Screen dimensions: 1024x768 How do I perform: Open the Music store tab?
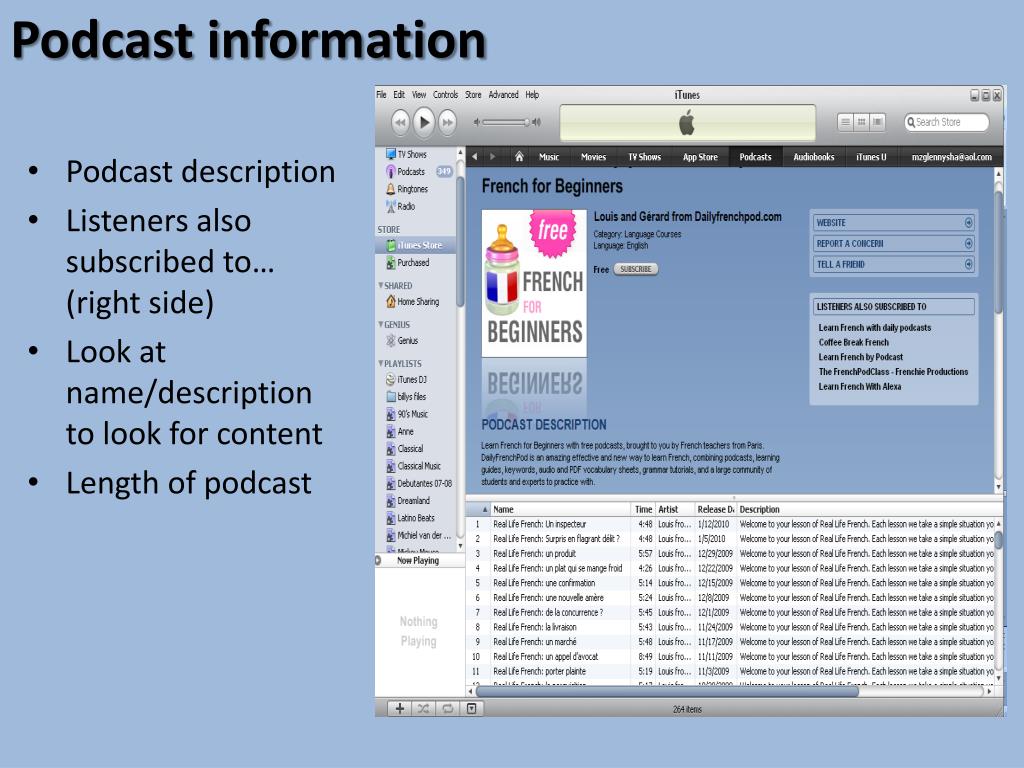549,157
